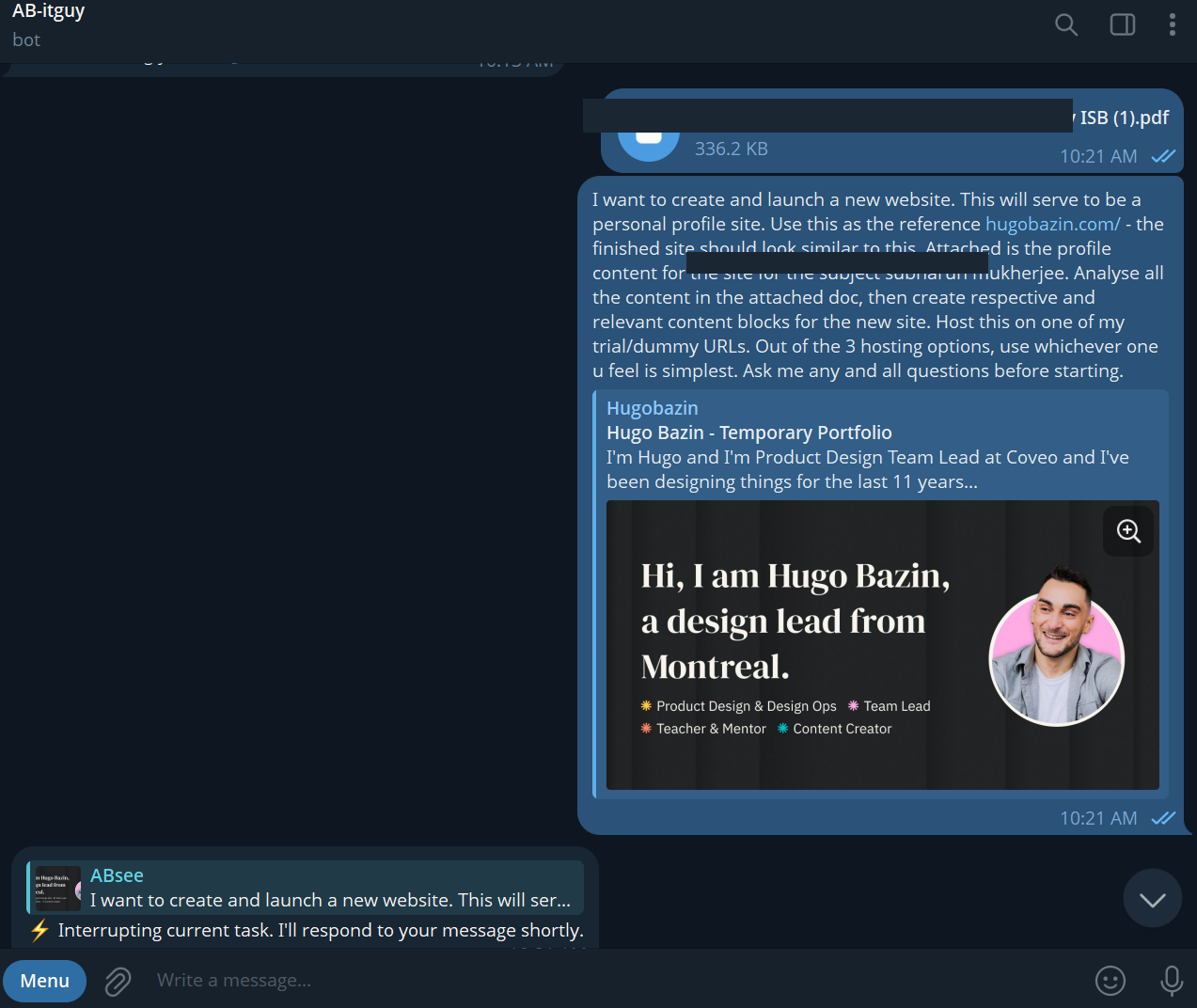
Task: Open the Hugo Bazin portfolio preview image
Action: coord(882,645)
